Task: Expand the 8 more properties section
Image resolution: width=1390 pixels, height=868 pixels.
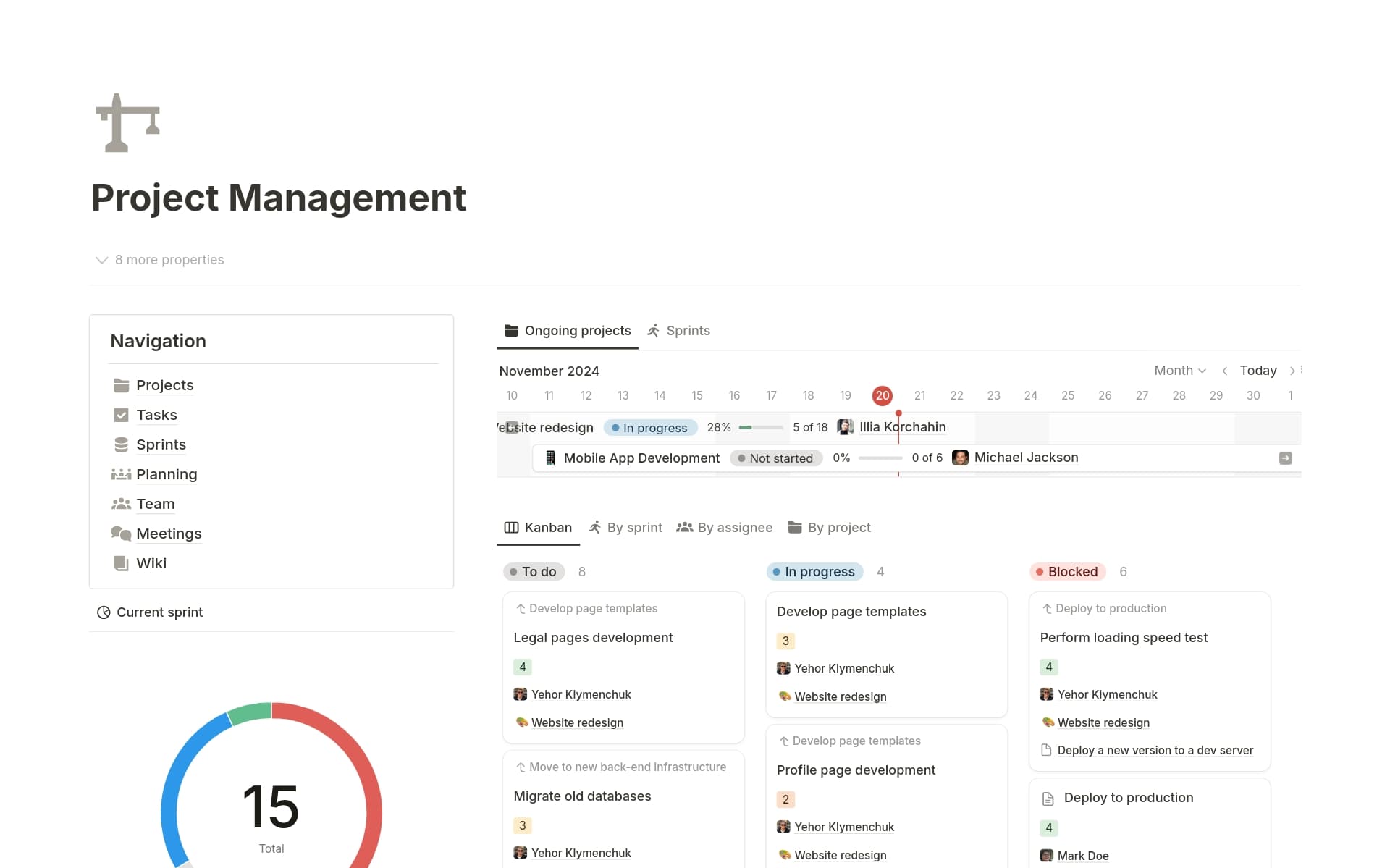Action: tap(159, 259)
